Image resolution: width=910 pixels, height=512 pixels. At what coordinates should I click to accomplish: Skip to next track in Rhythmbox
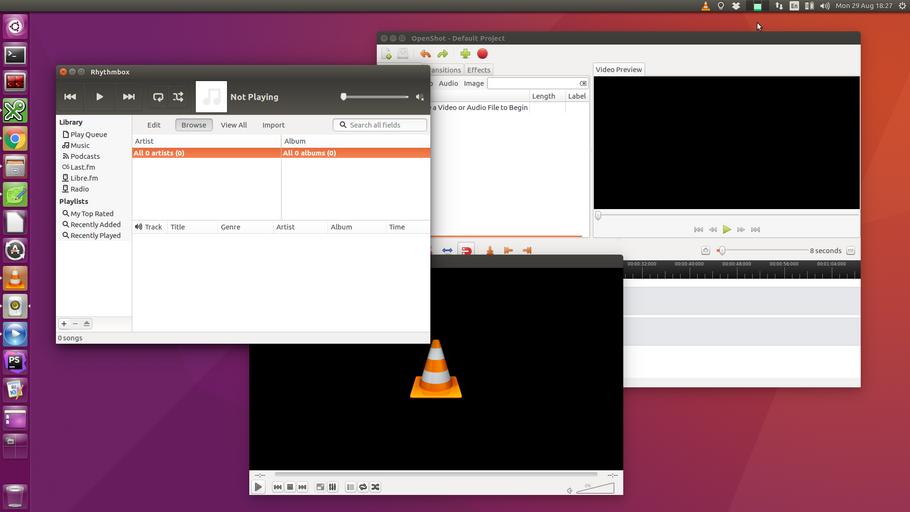click(x=128, y=97)
